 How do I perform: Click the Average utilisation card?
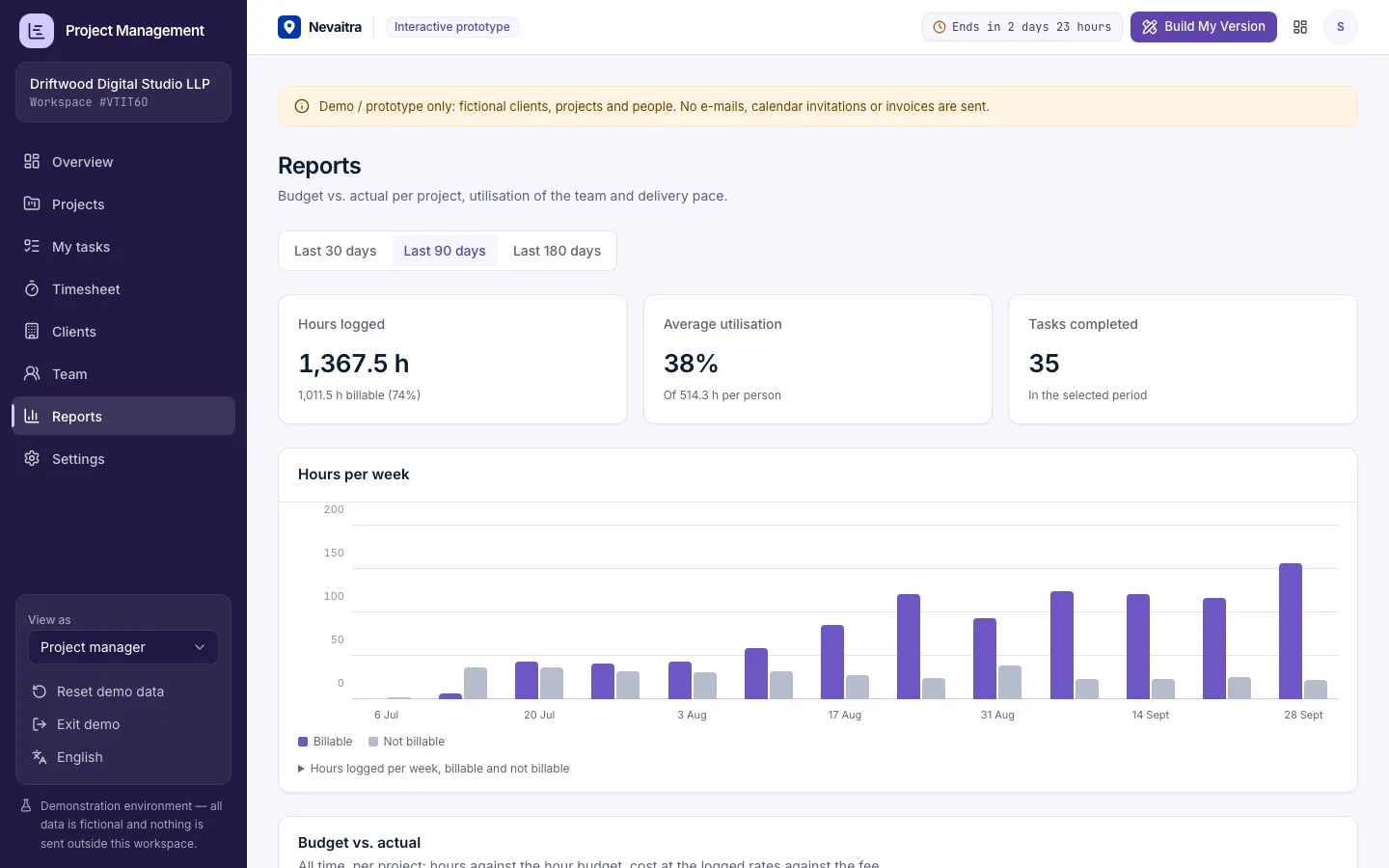[x=818, y=359]
